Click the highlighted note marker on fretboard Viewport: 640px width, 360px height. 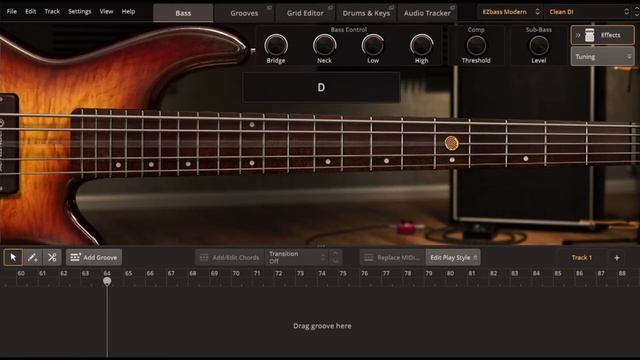tap(451, 143)
